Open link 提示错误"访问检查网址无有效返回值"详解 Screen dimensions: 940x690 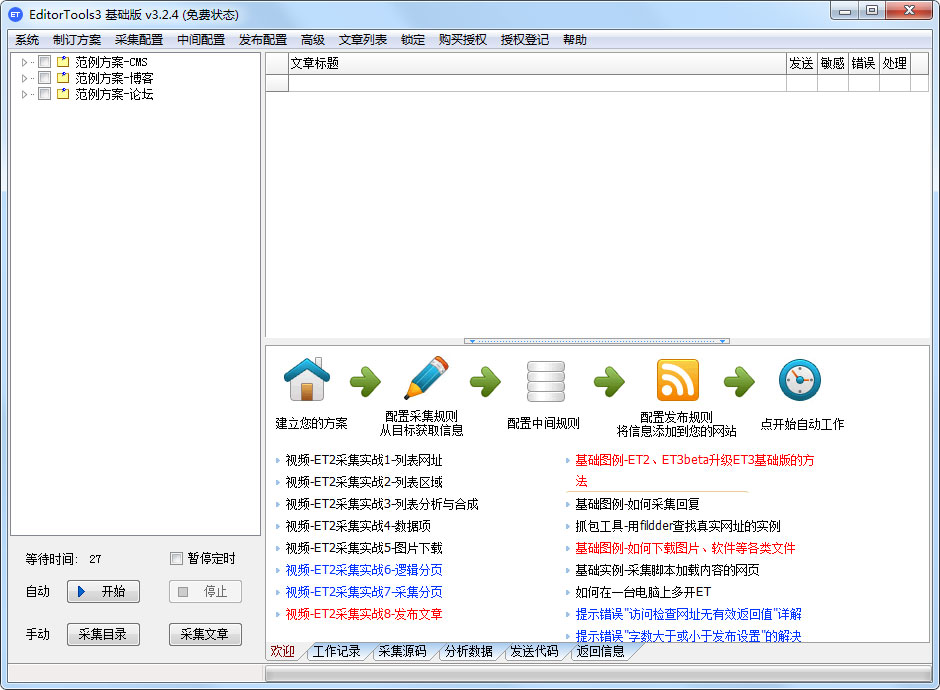tap(688, 614)
